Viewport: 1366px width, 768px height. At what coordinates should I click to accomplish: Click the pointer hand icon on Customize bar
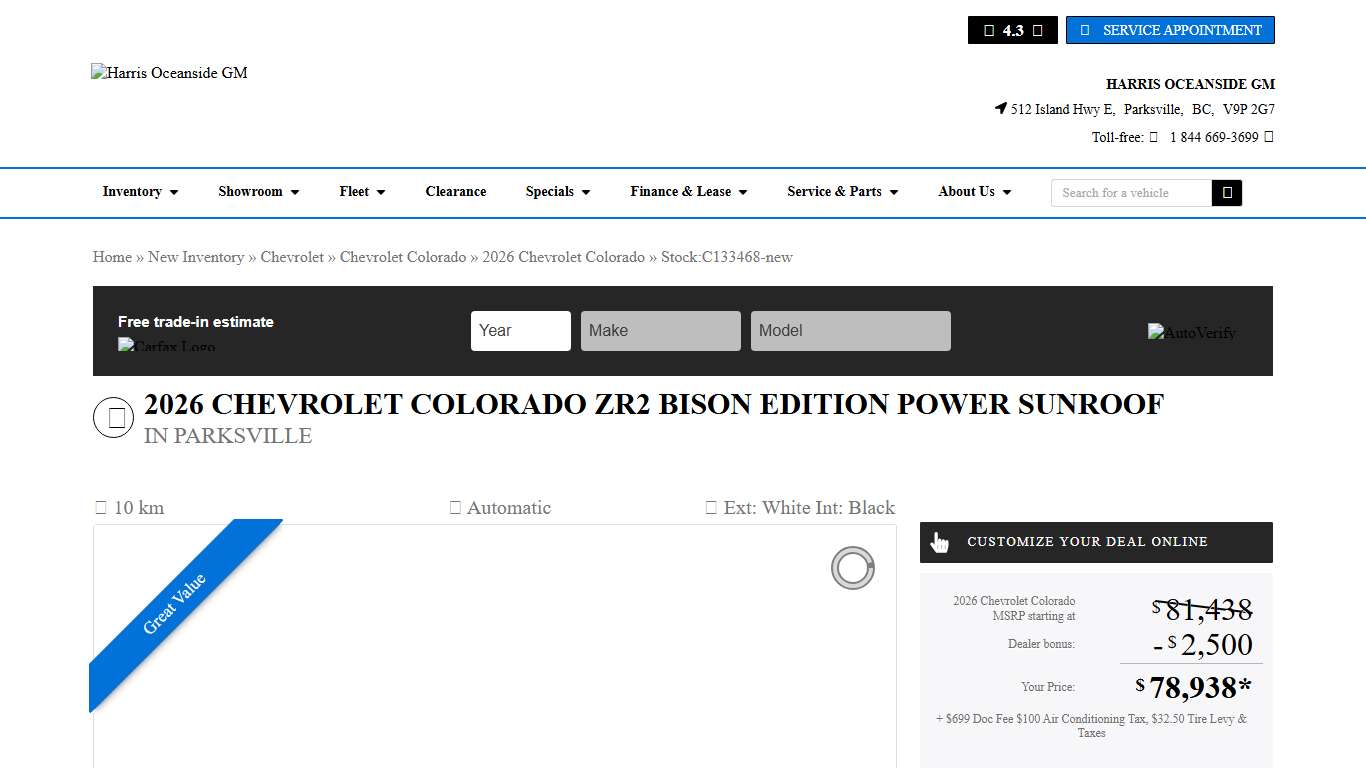click(x=940, y=542)
